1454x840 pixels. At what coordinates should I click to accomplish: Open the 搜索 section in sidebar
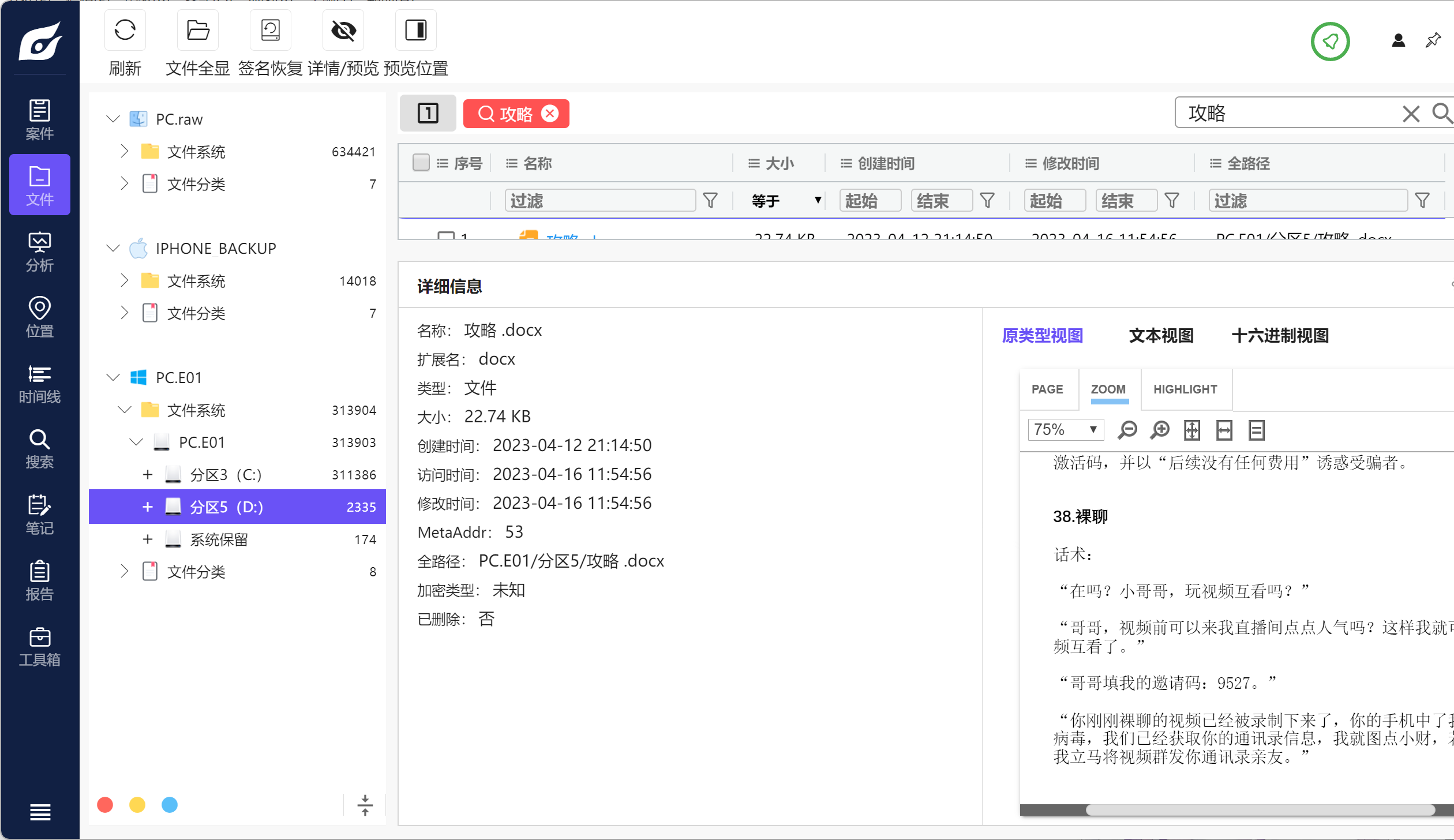(39, 448)
